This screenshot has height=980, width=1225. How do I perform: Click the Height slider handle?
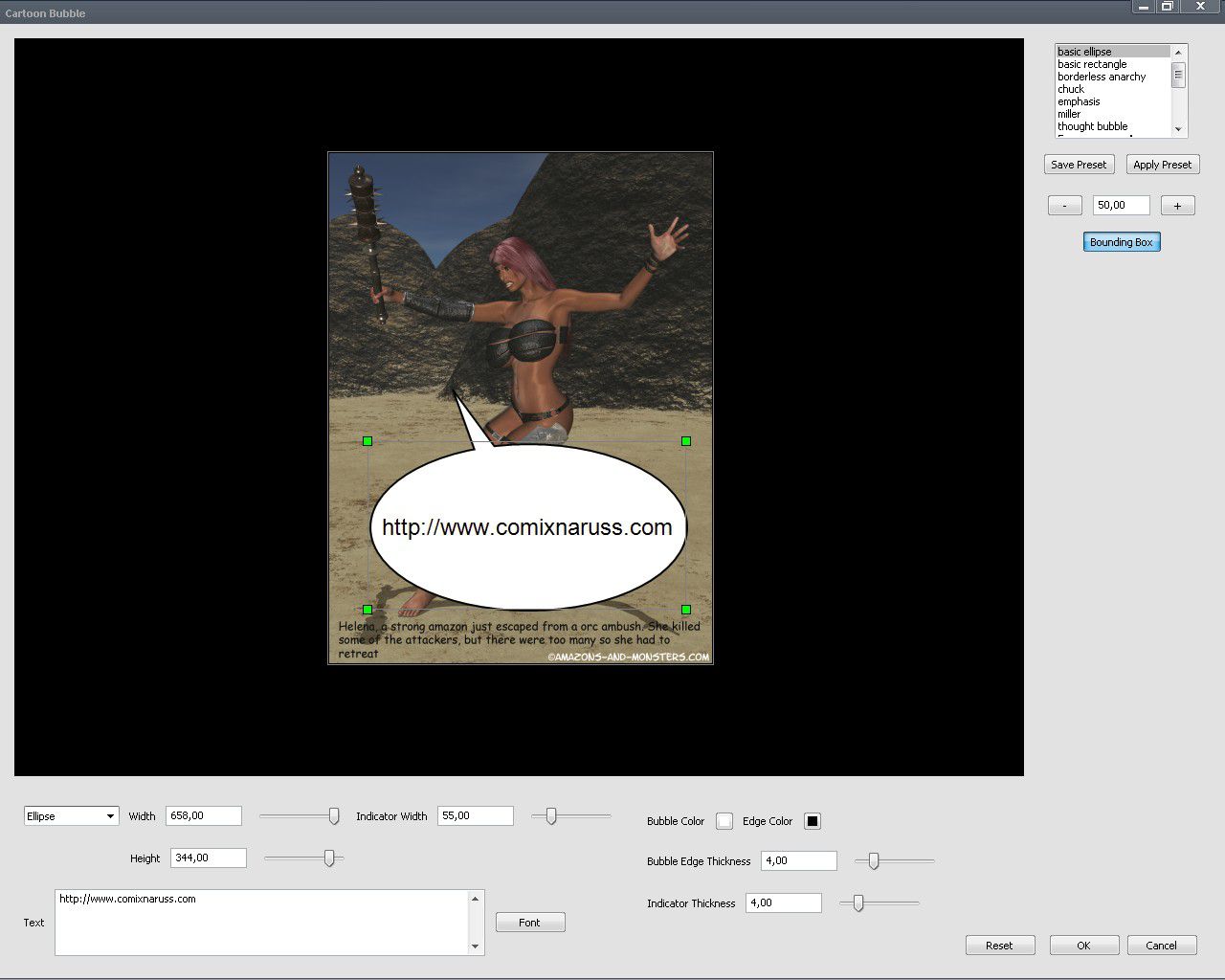(329, 858)
